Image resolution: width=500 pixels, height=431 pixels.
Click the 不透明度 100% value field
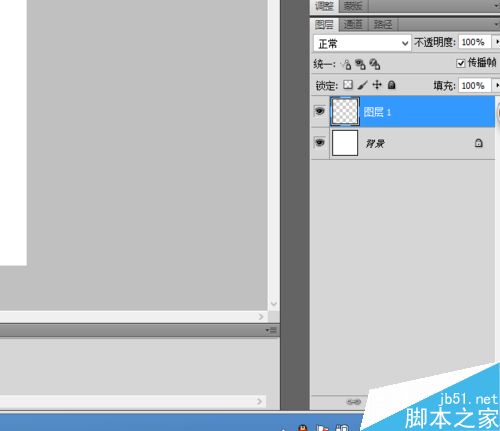click(475, 42)
